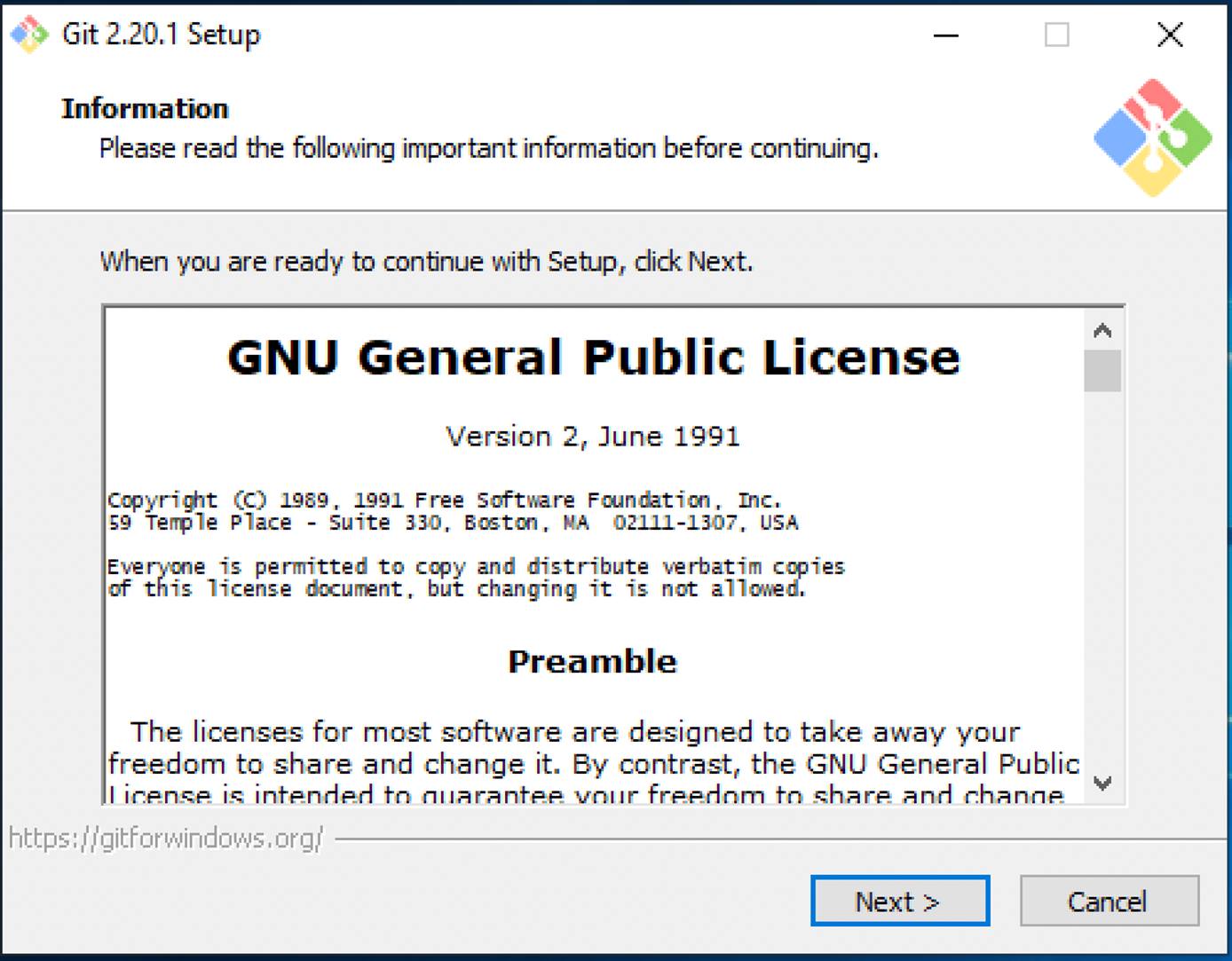Click the scrollbar down arrow

pyautogui.click(x=1102, y=784)
